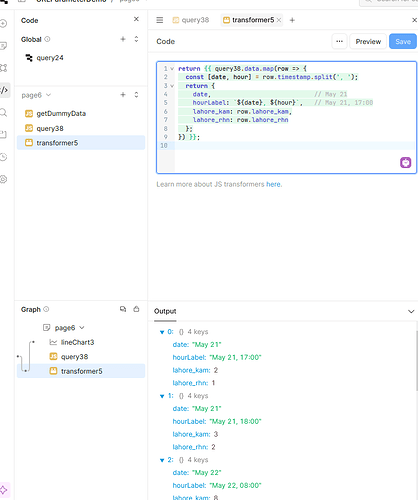Select getDummyData in the code list

point(61,114)
